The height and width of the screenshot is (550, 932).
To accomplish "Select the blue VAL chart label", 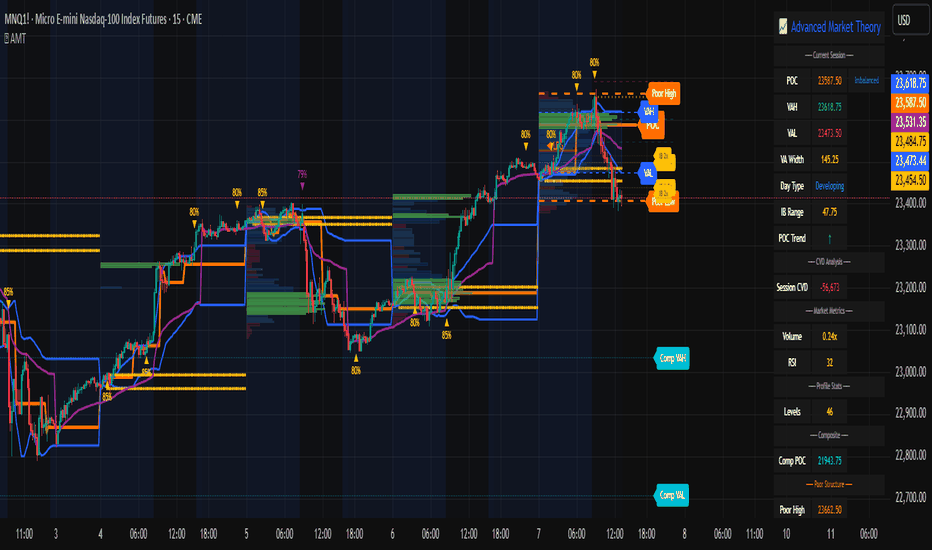I will pyautogui.click(x=647, y=173).
